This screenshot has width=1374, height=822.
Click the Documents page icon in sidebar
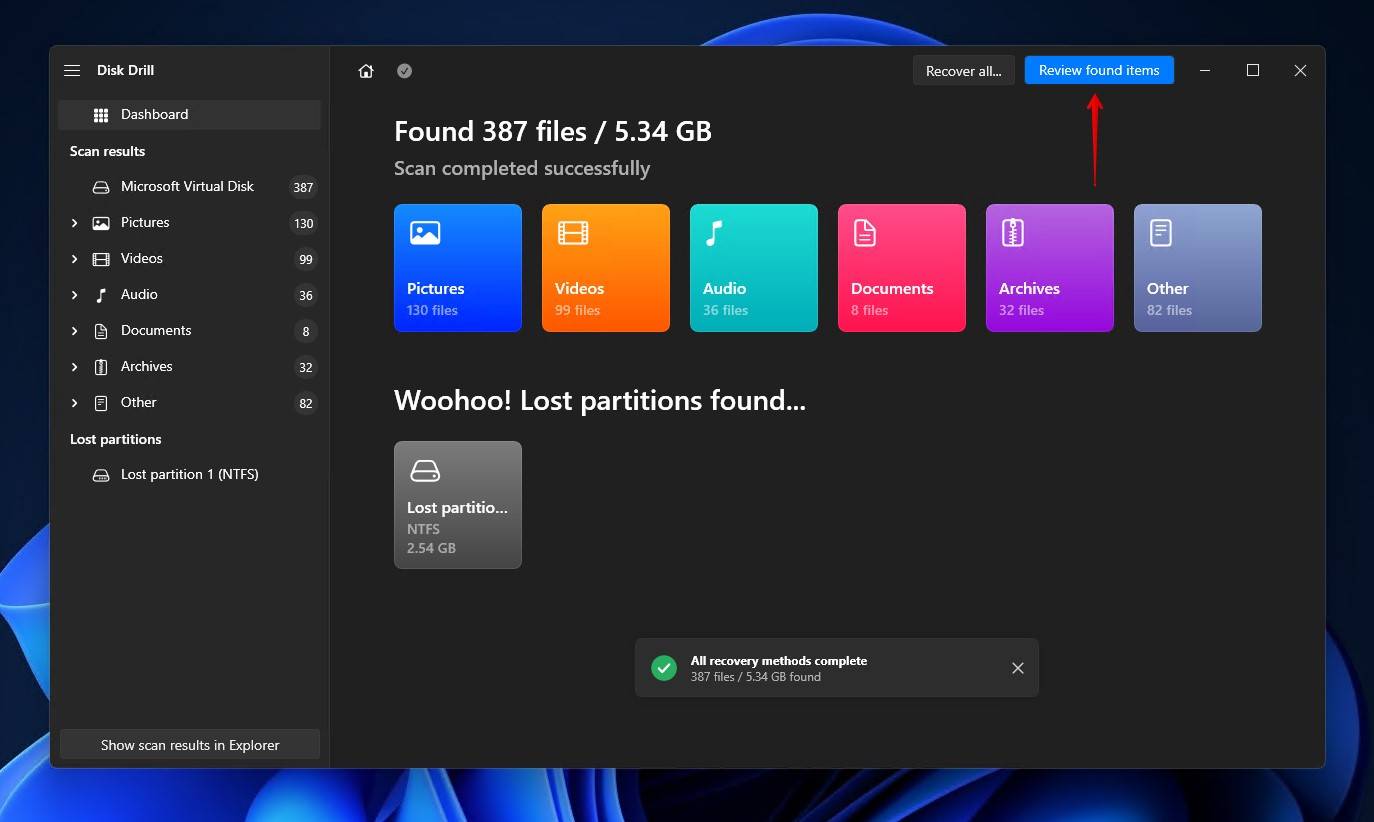coord(101,331)
